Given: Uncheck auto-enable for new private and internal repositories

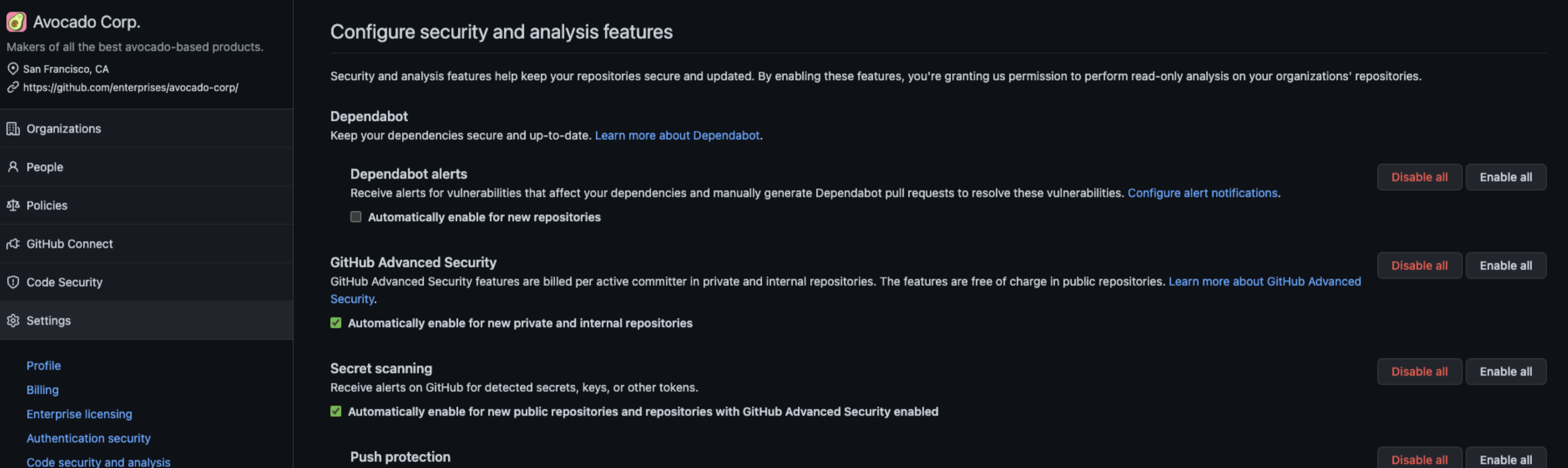Looking at the screenshot, I should point(335,323).
